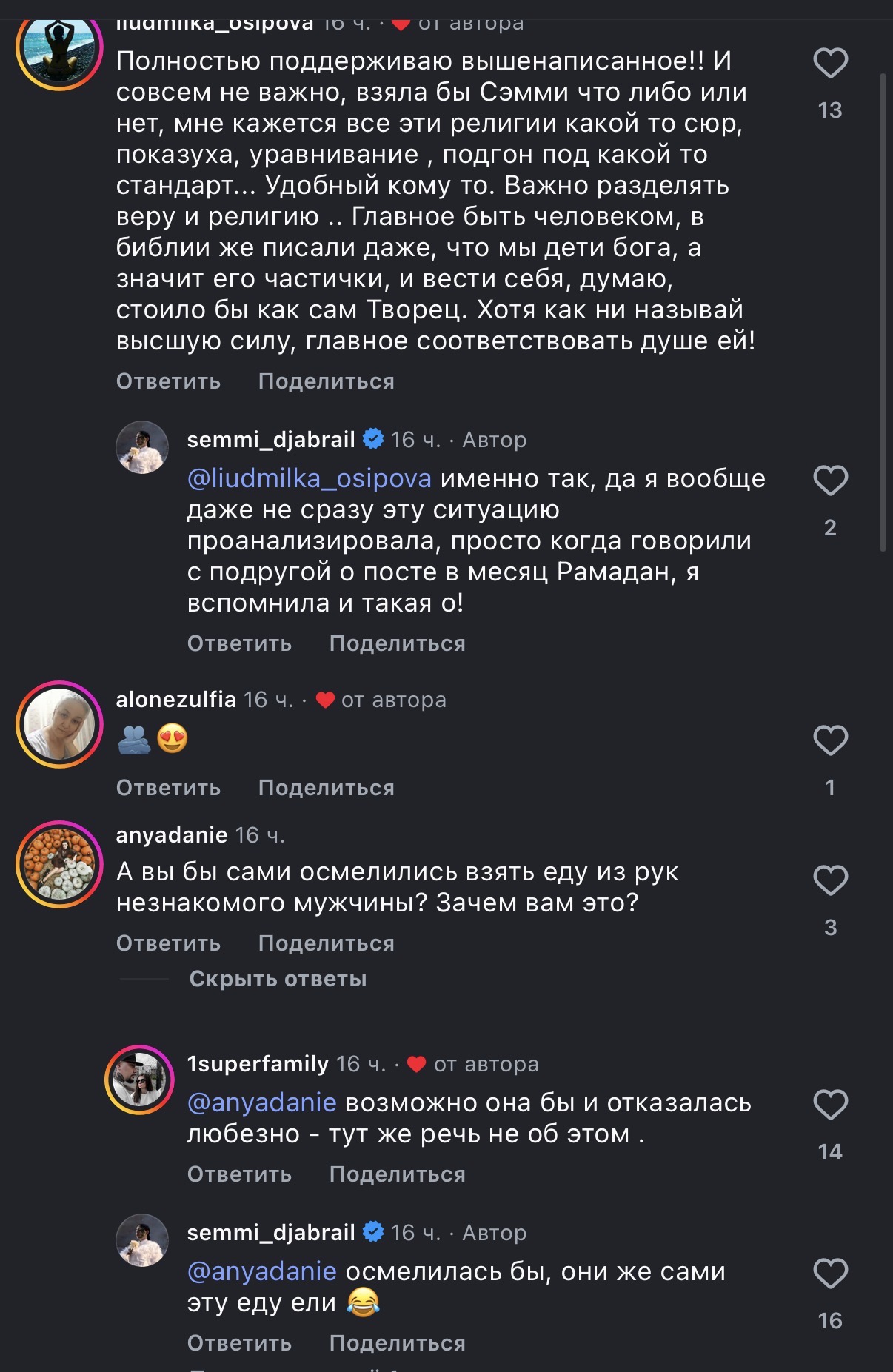Open anyadanie's pumpkin avatar
The width and height of the screenshot is (893, 1372).
tap(59, 864)
